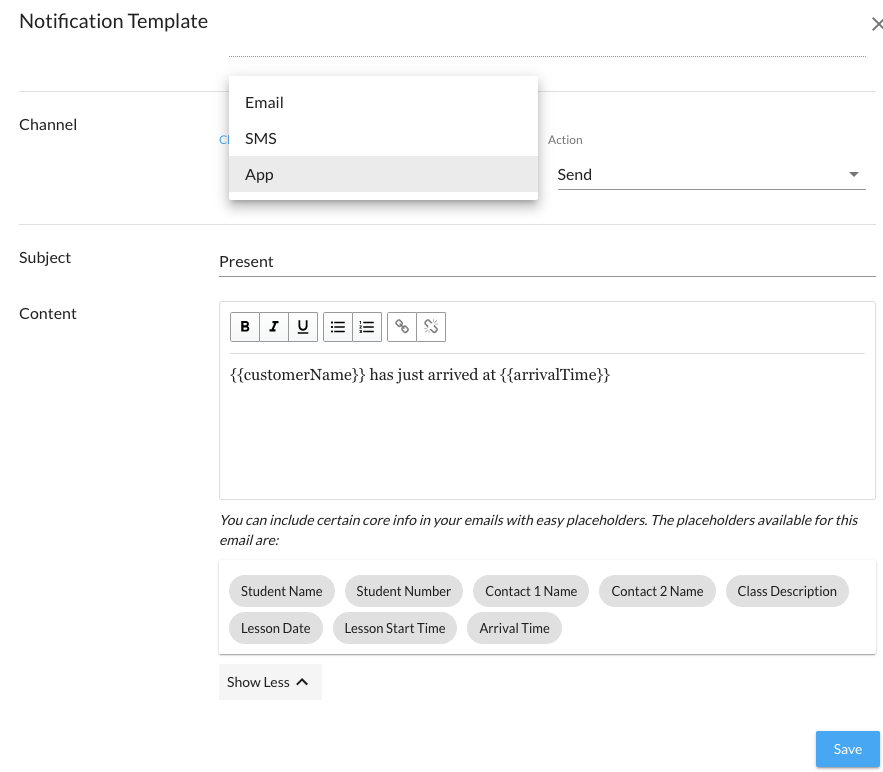This screenshot has height=772, width=883.
Task: Add a hyperlink to content
Action: point(402,327)
